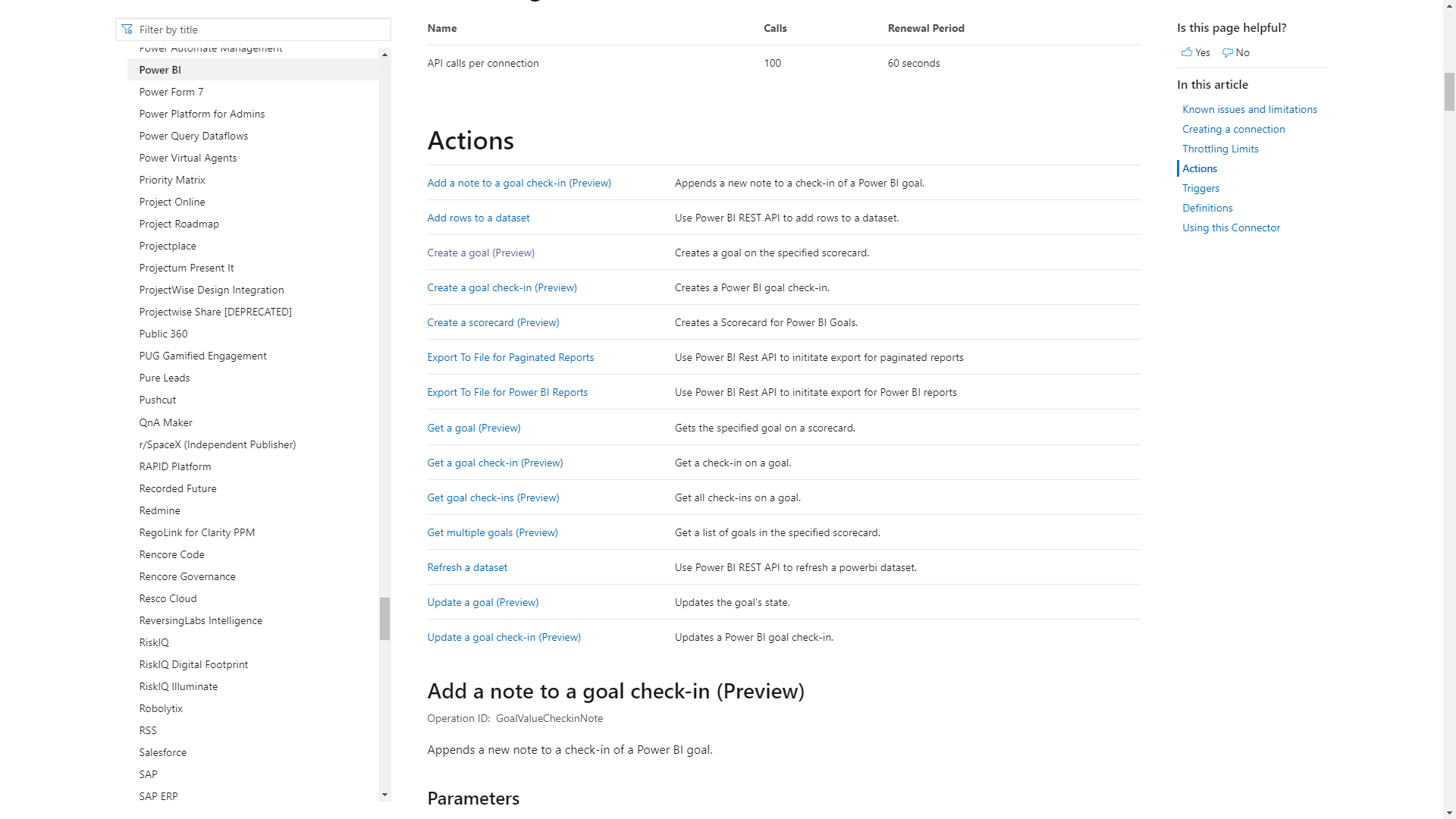This screenshot has height=819, width=1456.
Task: Navigate to Triggers section
Action: tap(1201, 188)
